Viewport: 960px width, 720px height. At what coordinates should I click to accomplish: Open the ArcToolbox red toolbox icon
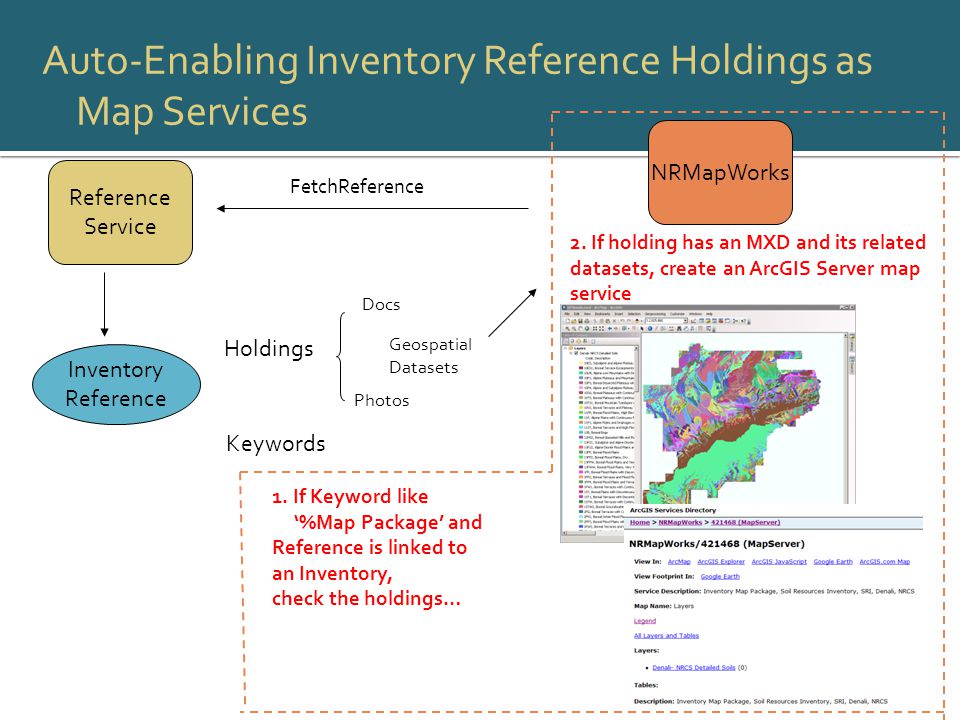721,321
